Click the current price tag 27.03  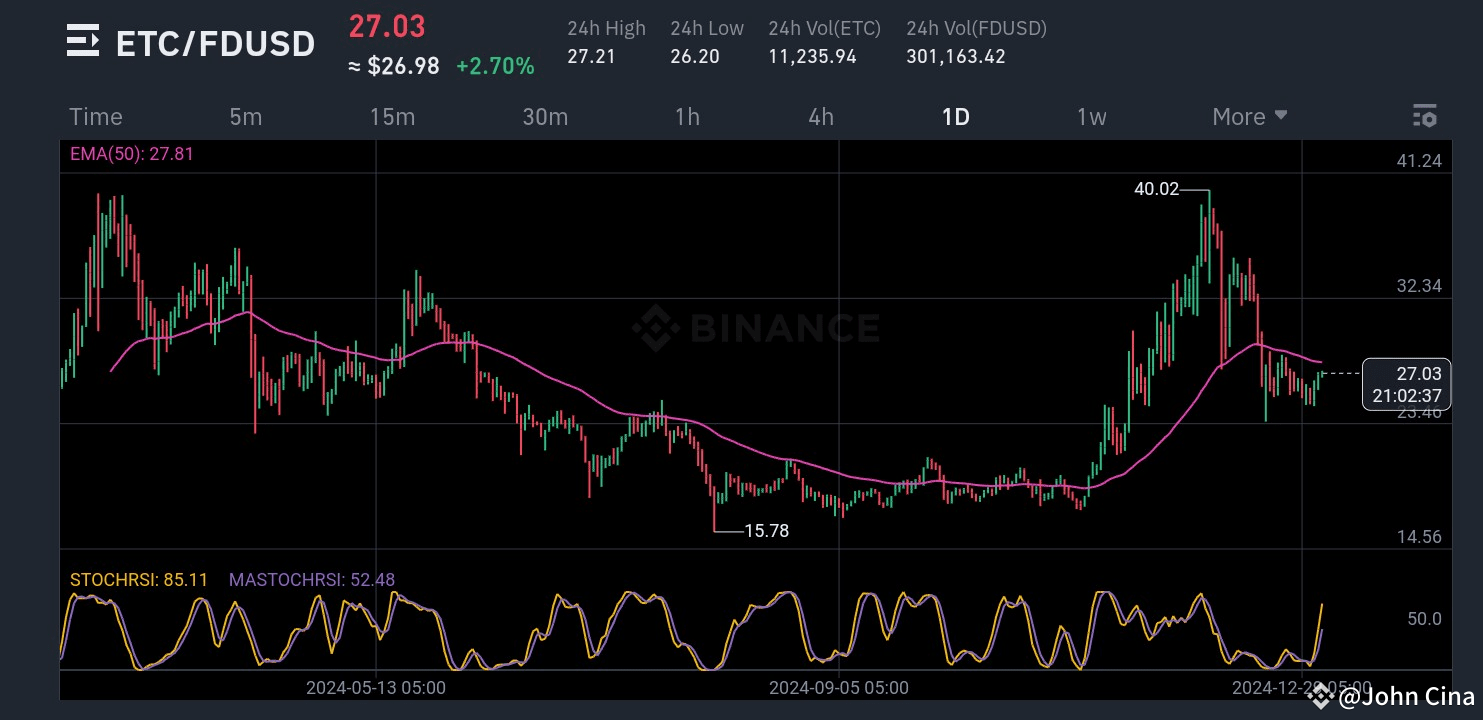[1406, 385]
